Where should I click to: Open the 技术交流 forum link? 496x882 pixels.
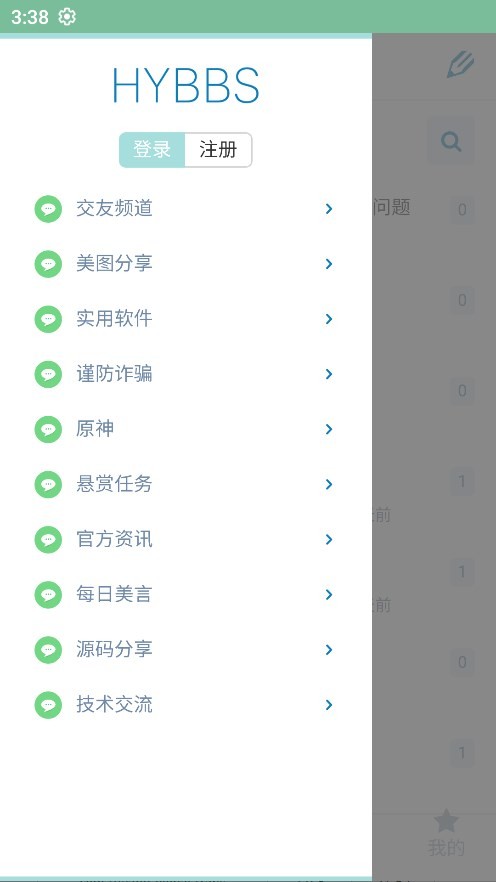coord(186,705)
